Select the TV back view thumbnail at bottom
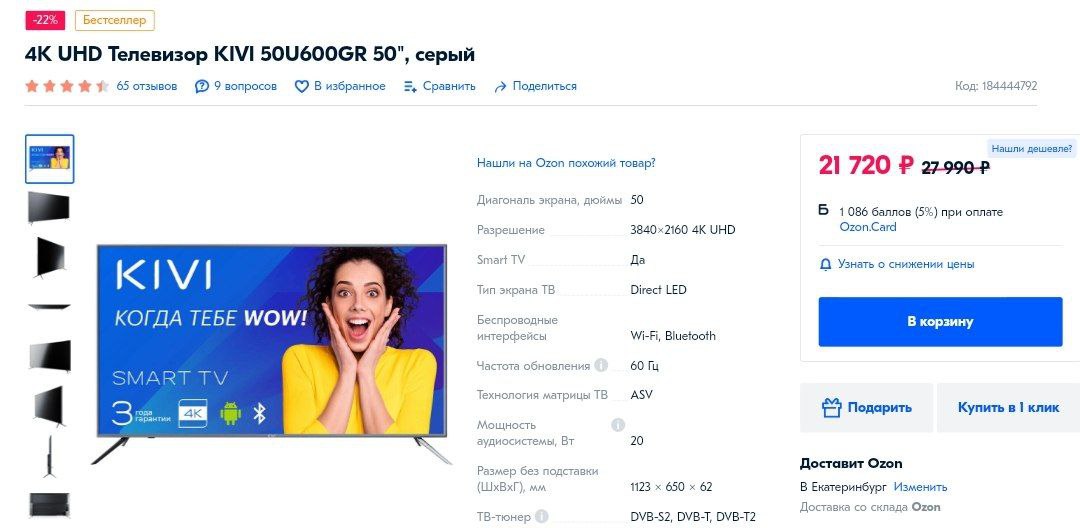 click(50, 505)
